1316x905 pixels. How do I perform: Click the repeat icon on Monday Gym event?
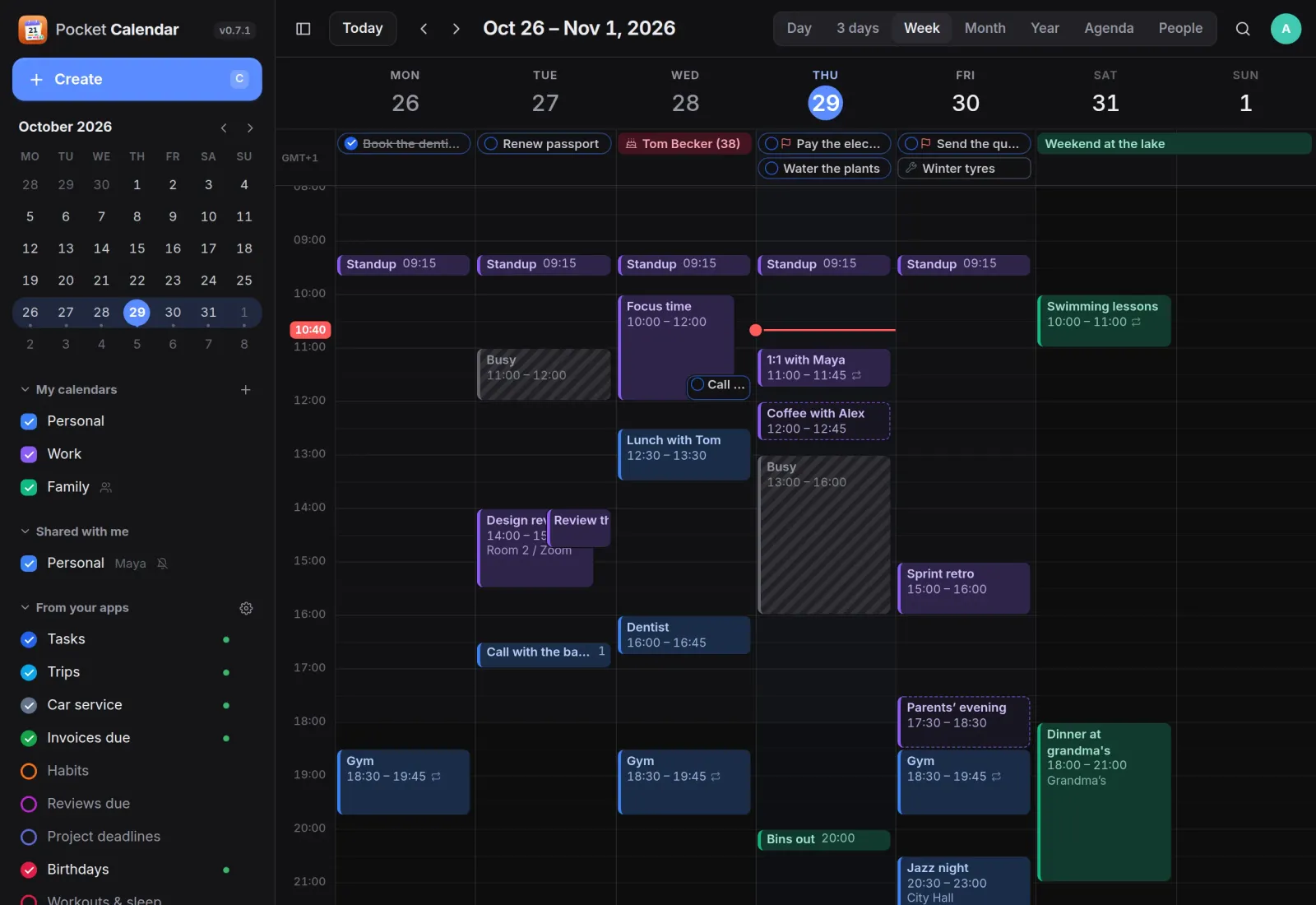click(x=436, y=777)
